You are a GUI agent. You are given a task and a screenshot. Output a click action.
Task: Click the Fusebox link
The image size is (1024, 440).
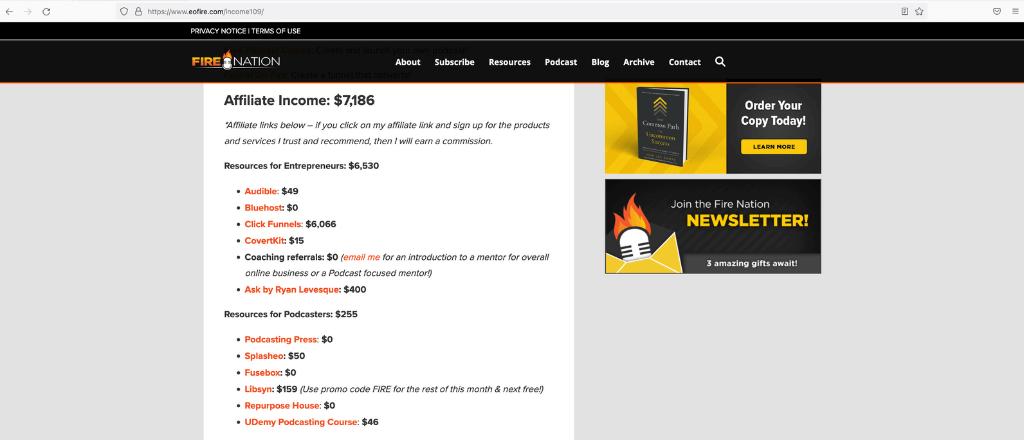tap(263, 372)
